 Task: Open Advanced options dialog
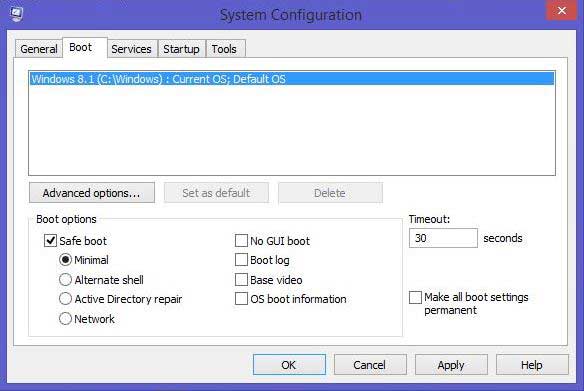click(92, 193)
